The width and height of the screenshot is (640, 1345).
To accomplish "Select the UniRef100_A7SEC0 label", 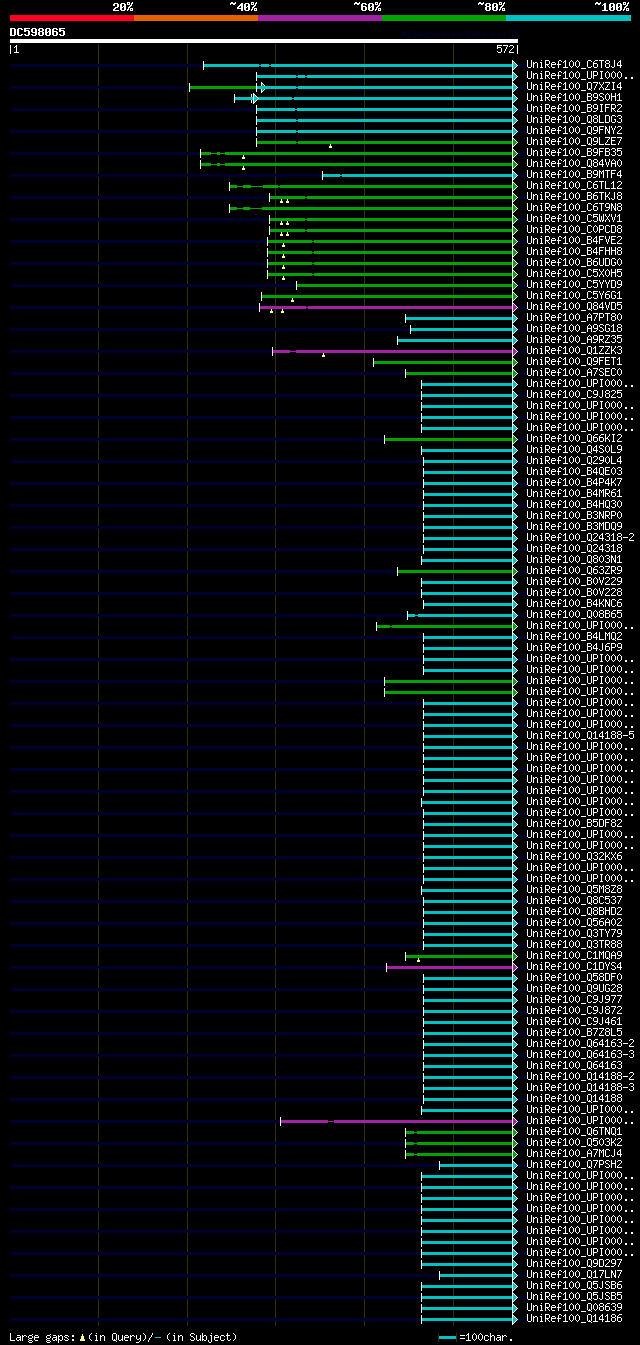I will click(x=574, y=372).
